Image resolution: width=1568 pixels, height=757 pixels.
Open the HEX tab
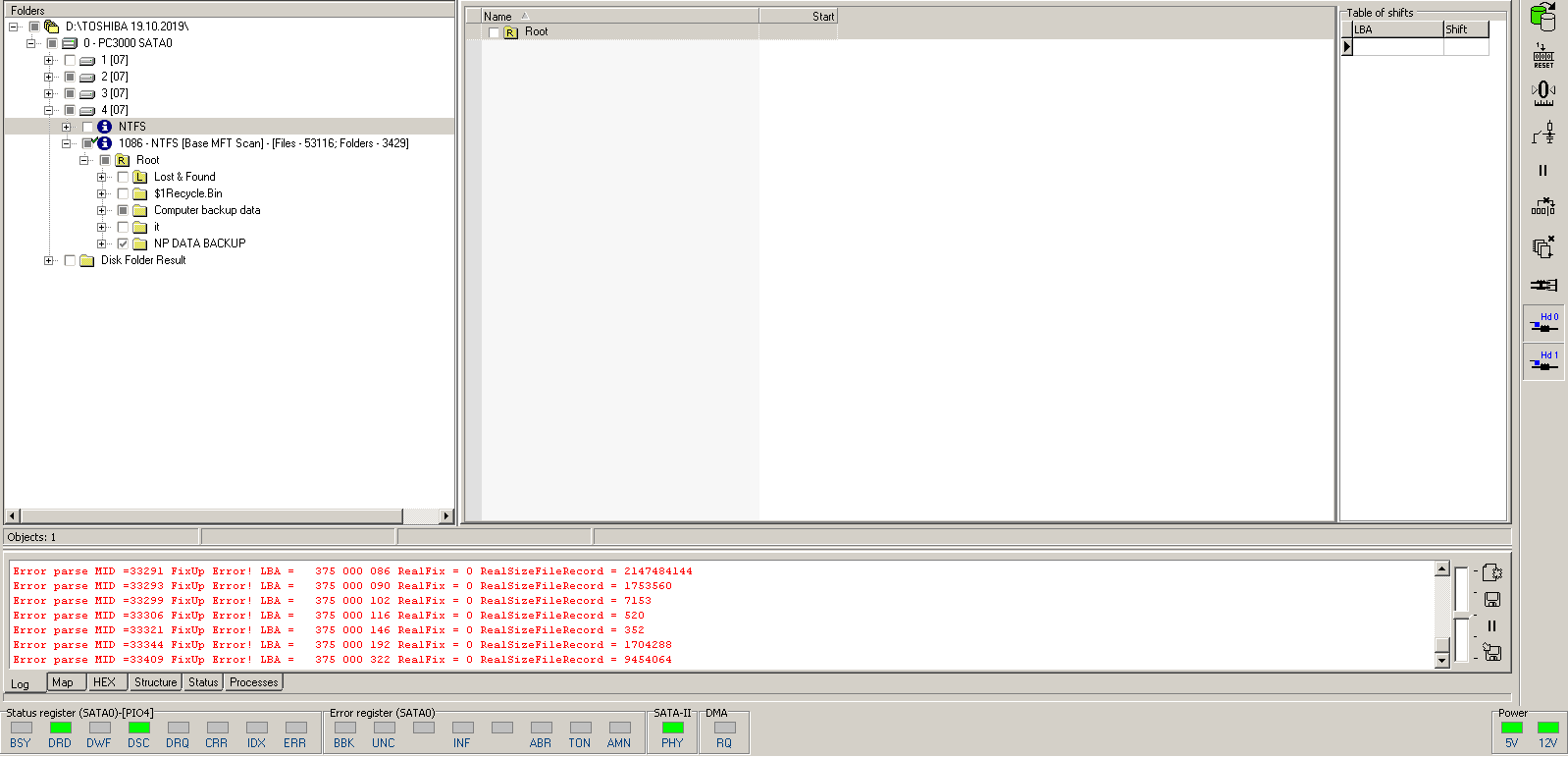pos(105,682)
